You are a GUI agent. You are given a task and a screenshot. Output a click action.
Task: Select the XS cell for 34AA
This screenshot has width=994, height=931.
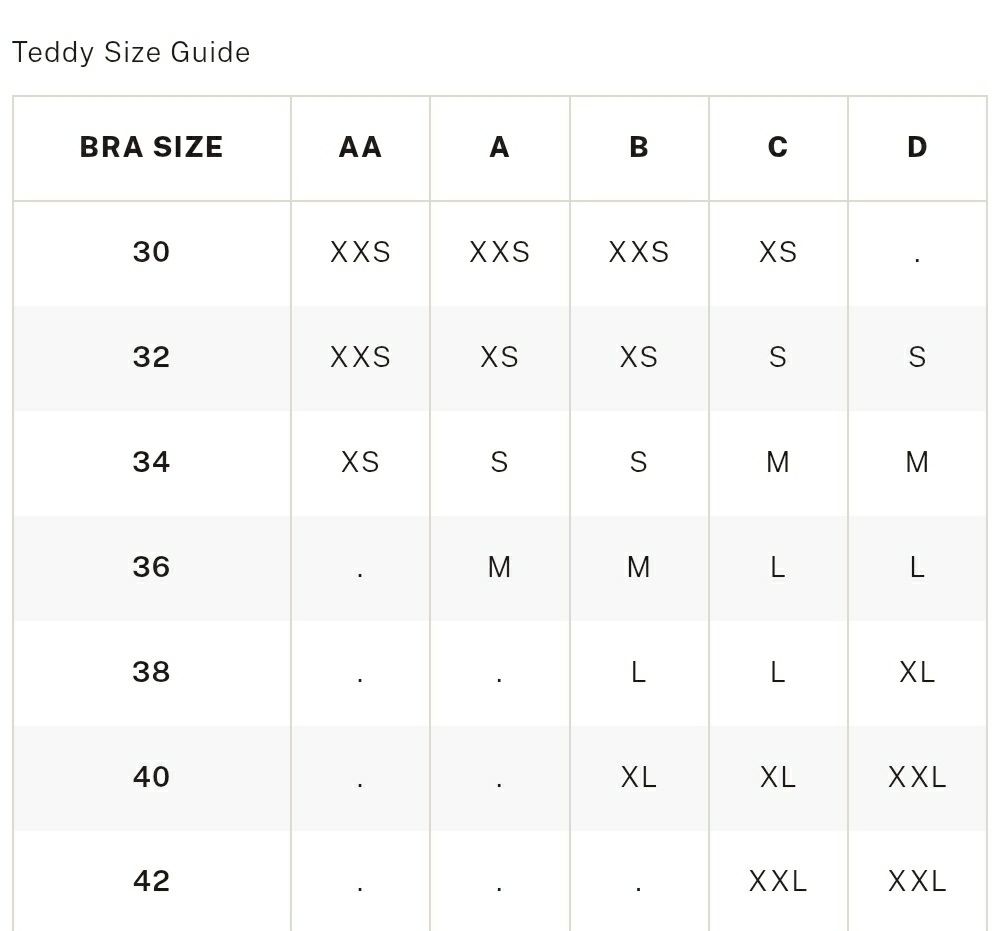coord(360,462)
